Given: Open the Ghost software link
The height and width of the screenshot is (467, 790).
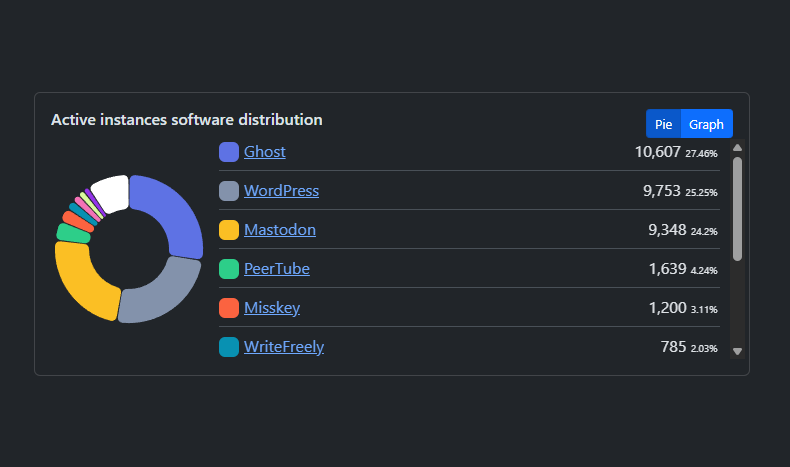Looking at the screenshot, I should tap(264, 152).
